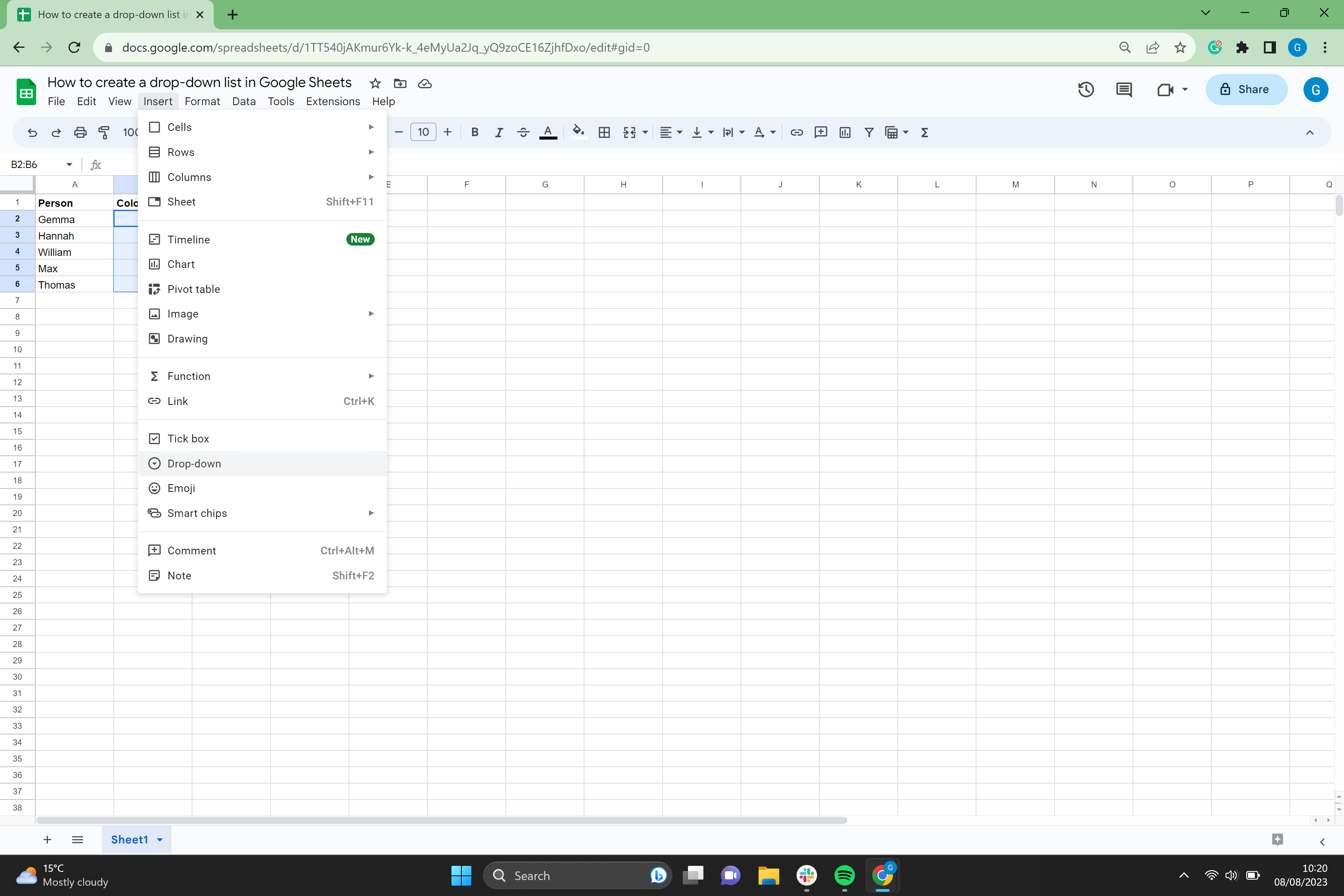The height and width of the screenshot is (896, 1344).
Task: Click the font size decrease button
Action: pos(398,132)
